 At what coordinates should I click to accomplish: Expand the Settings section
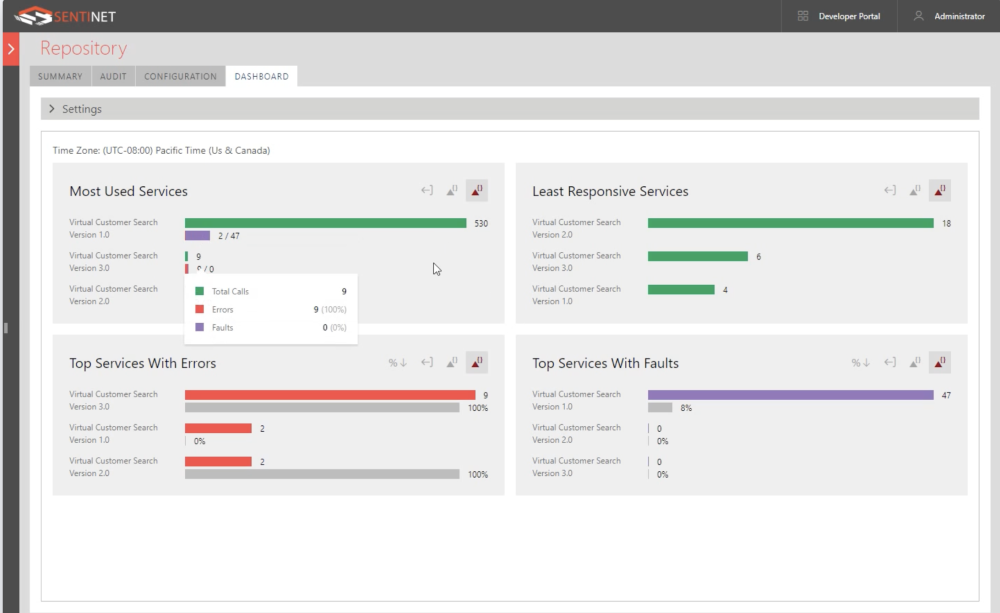coord(52,109)
